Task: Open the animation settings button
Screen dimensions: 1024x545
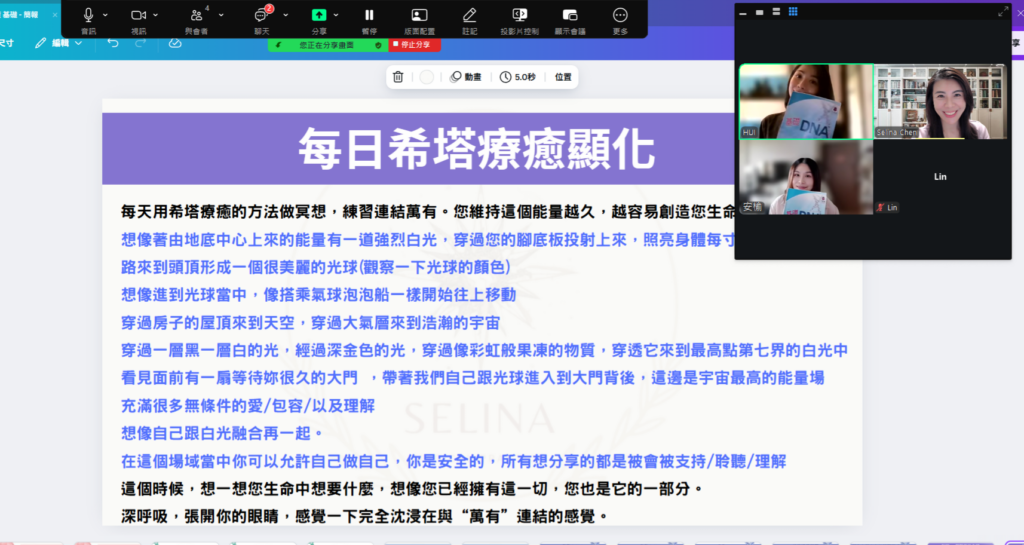Action: (x=466, y=77)
